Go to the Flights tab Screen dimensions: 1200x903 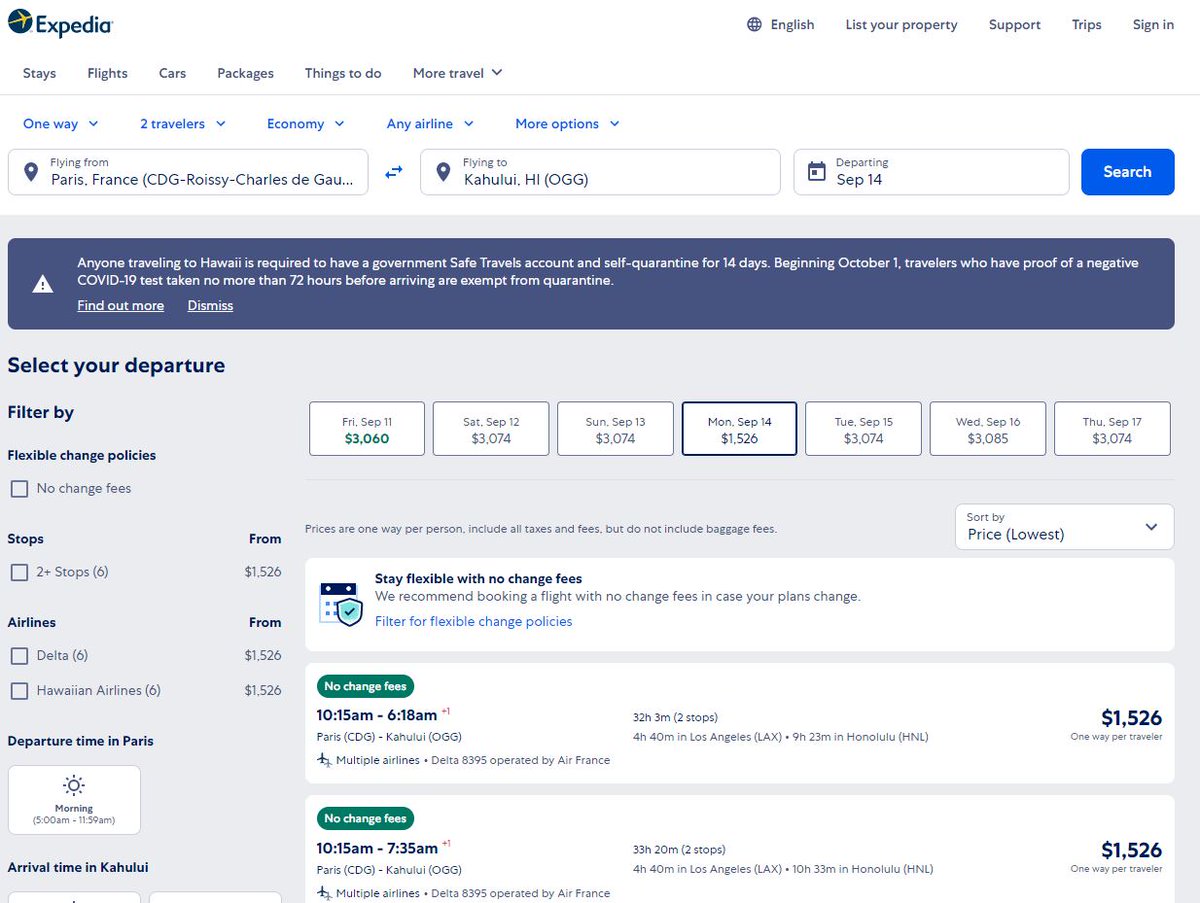click(x=107, y=73)
